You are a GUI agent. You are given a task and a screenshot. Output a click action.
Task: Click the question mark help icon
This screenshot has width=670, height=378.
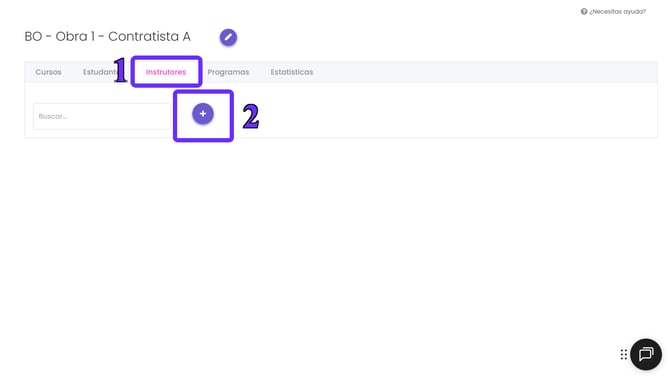point(584,12)
